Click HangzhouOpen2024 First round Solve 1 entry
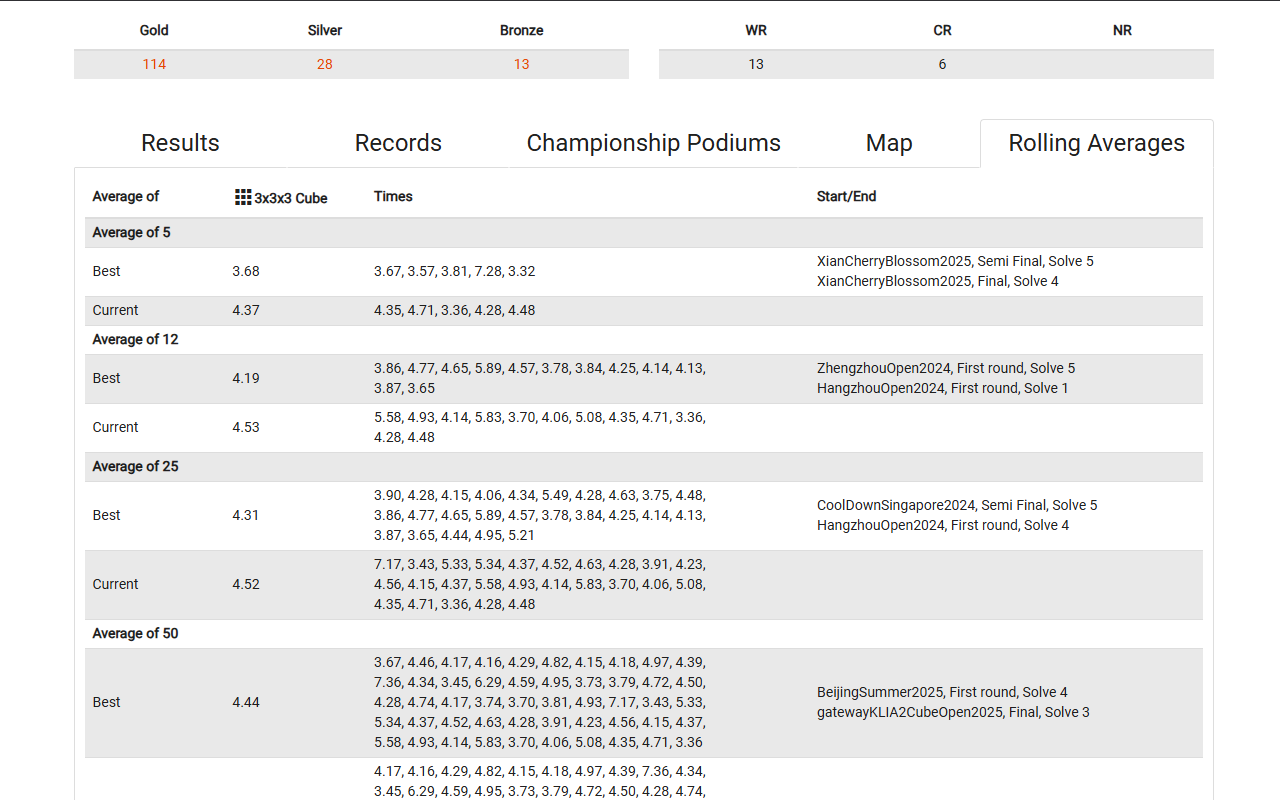1280x800 pixels. pos(942,388)
